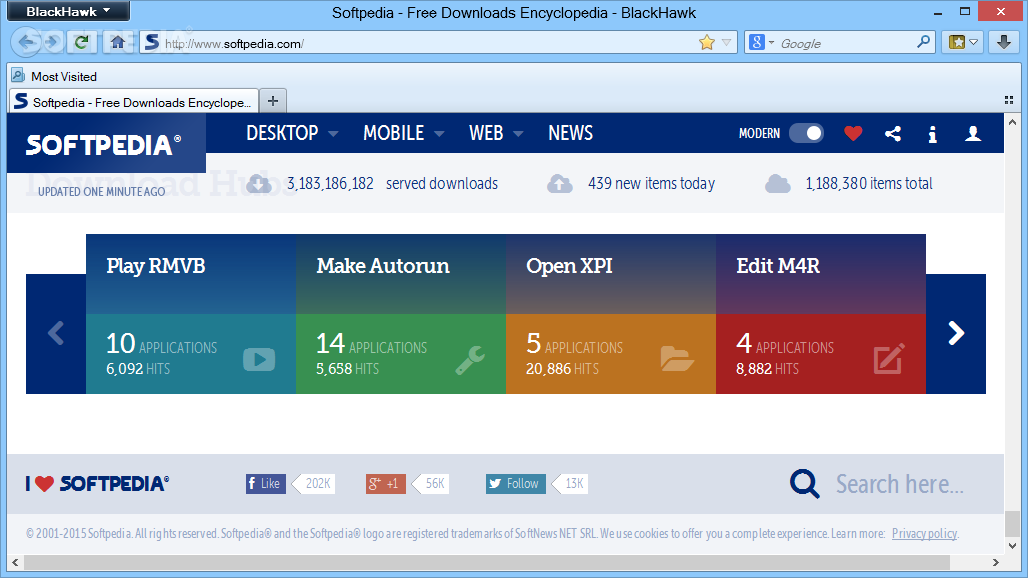Click the 13K Twitter followers count
Viewport: 1028px width, 578px height.
tap(572, 484)
